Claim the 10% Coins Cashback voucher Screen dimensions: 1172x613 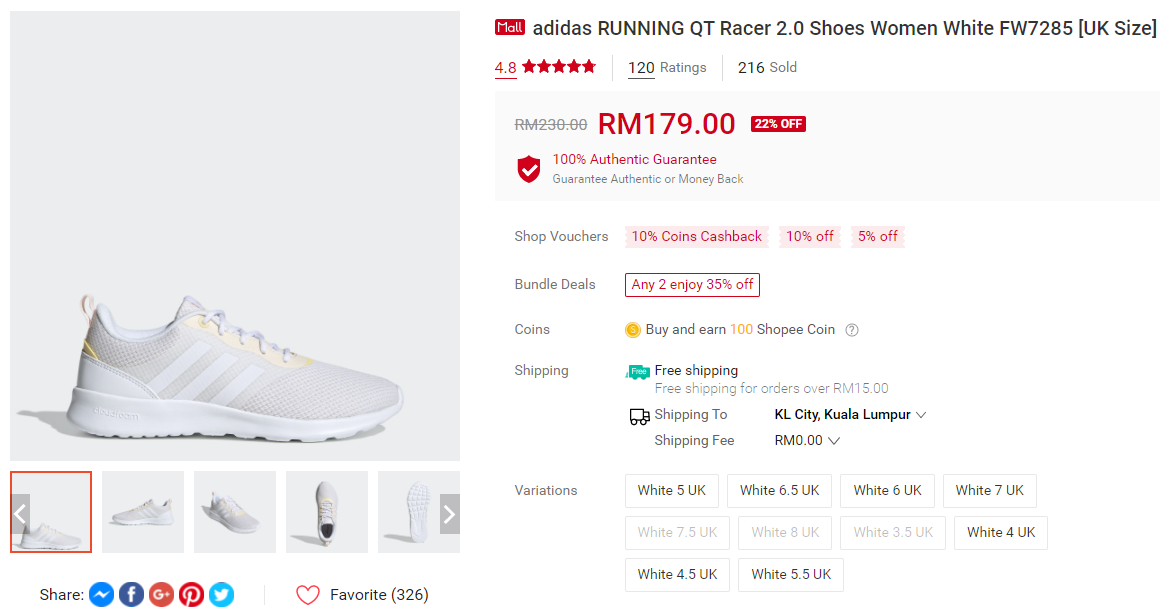(x=696, y=237)
